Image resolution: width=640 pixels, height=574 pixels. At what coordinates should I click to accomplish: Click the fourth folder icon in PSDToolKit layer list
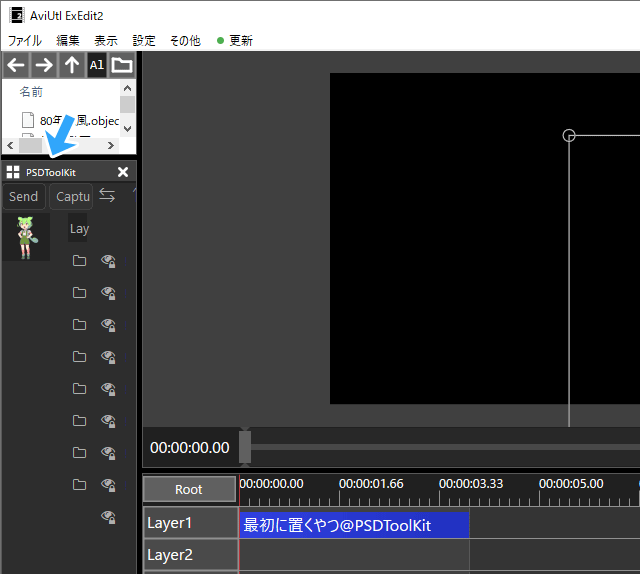click(x=79, y=357)
